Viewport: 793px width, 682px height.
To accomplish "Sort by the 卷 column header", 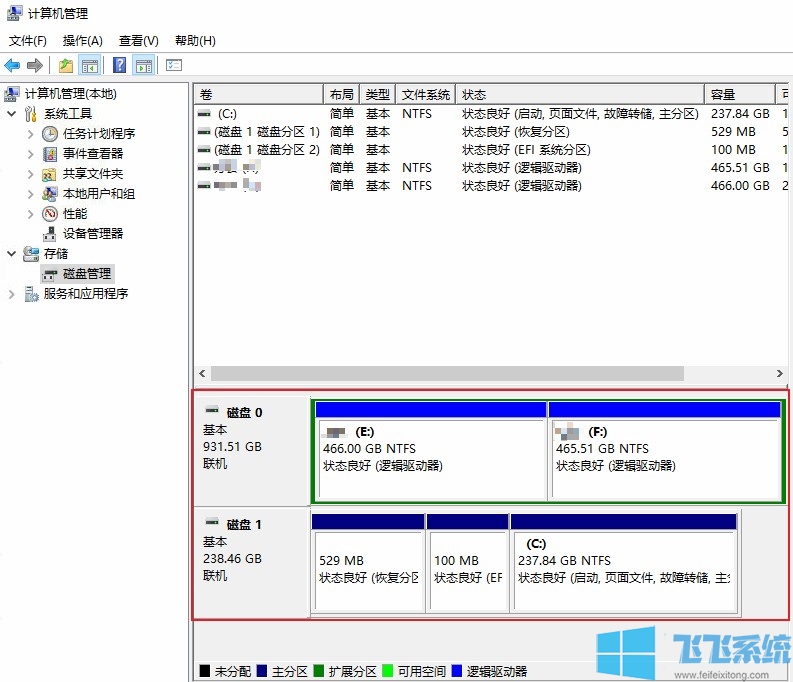I will 259,95.
